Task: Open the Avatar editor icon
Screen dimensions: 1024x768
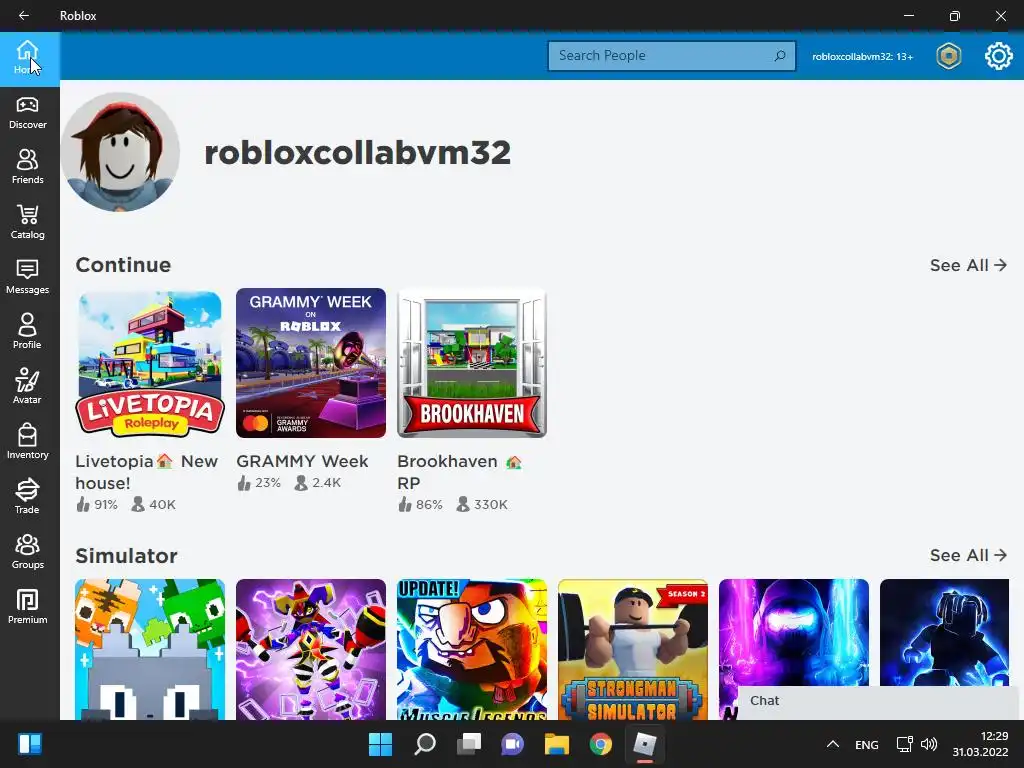Action: coord(27,387)
